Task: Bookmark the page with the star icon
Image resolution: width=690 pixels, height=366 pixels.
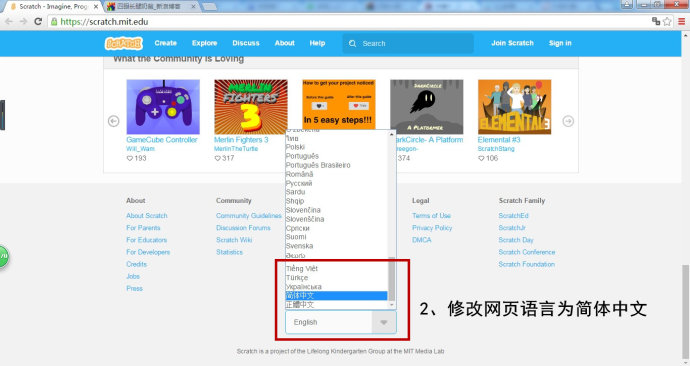Action: click(667, 21)
